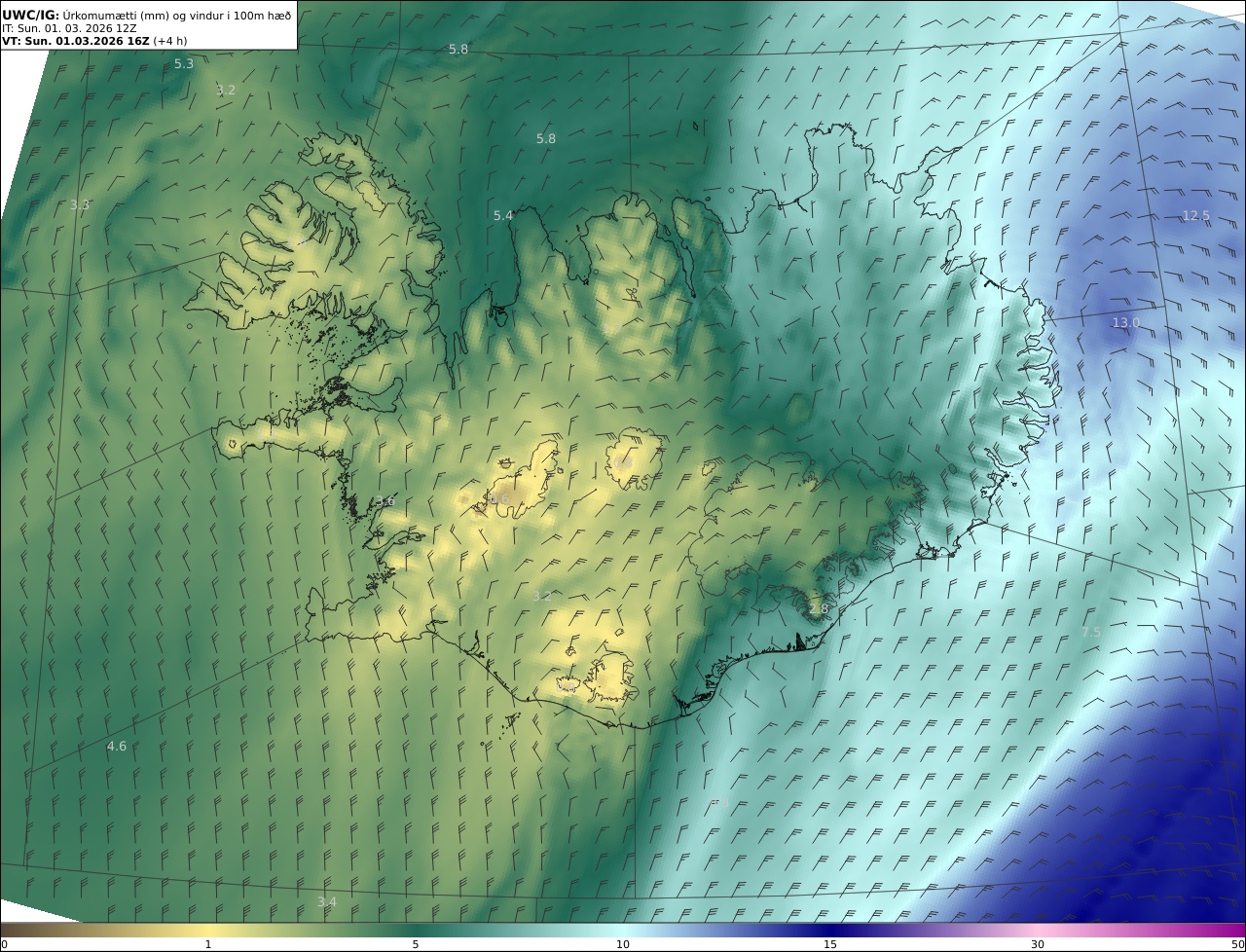Click the 5.3 precipitable water value
The height and width of the screenshot is (952, 1246).
(184, 63)
